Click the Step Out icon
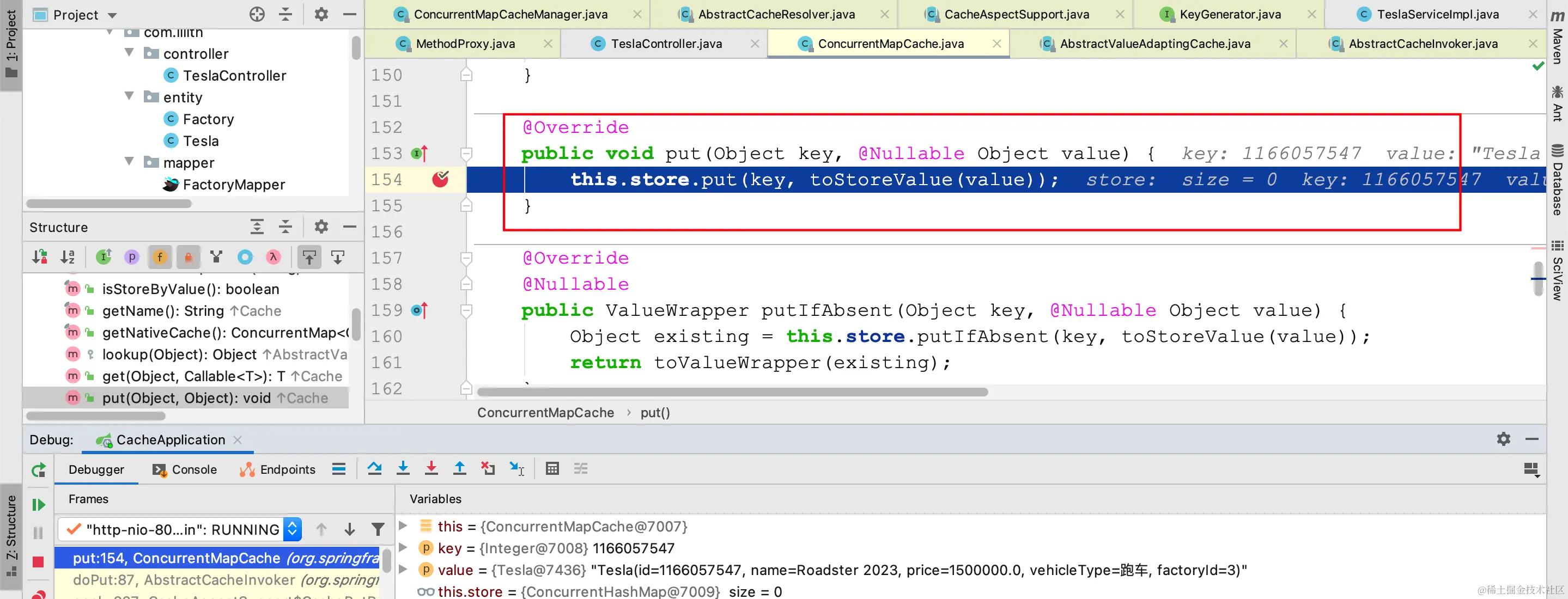 tap(460, 468)
